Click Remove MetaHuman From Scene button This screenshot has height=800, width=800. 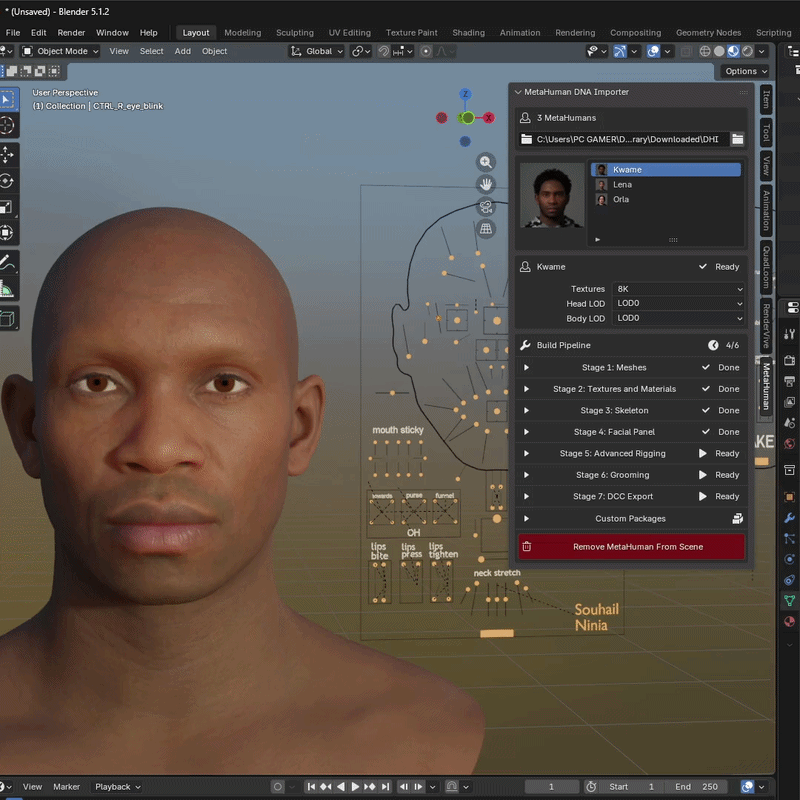tap(632, 547)
